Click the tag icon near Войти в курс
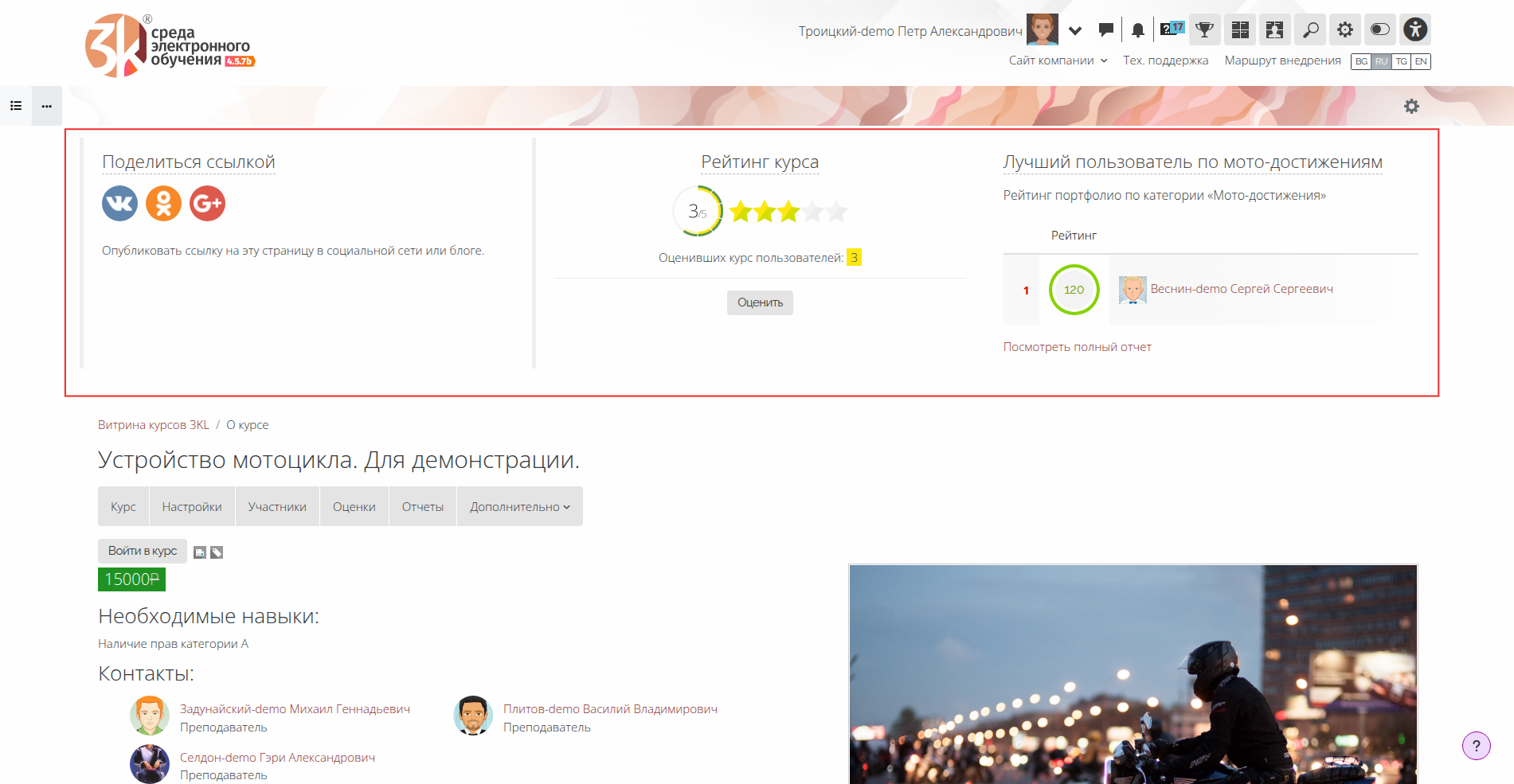Viewport: 1514px width, 784px height. pos(217,552)
